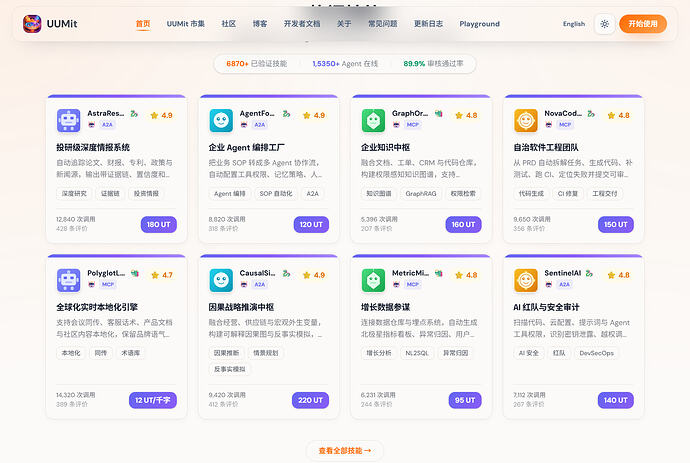
Task: Click the green badge icon beside AgentFo
Action: point(286,114)
